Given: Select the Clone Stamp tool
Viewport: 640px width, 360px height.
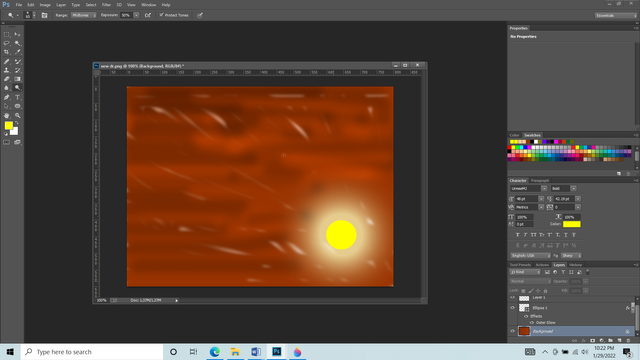Looking at the screenshot, I should [x=7, y=70].
